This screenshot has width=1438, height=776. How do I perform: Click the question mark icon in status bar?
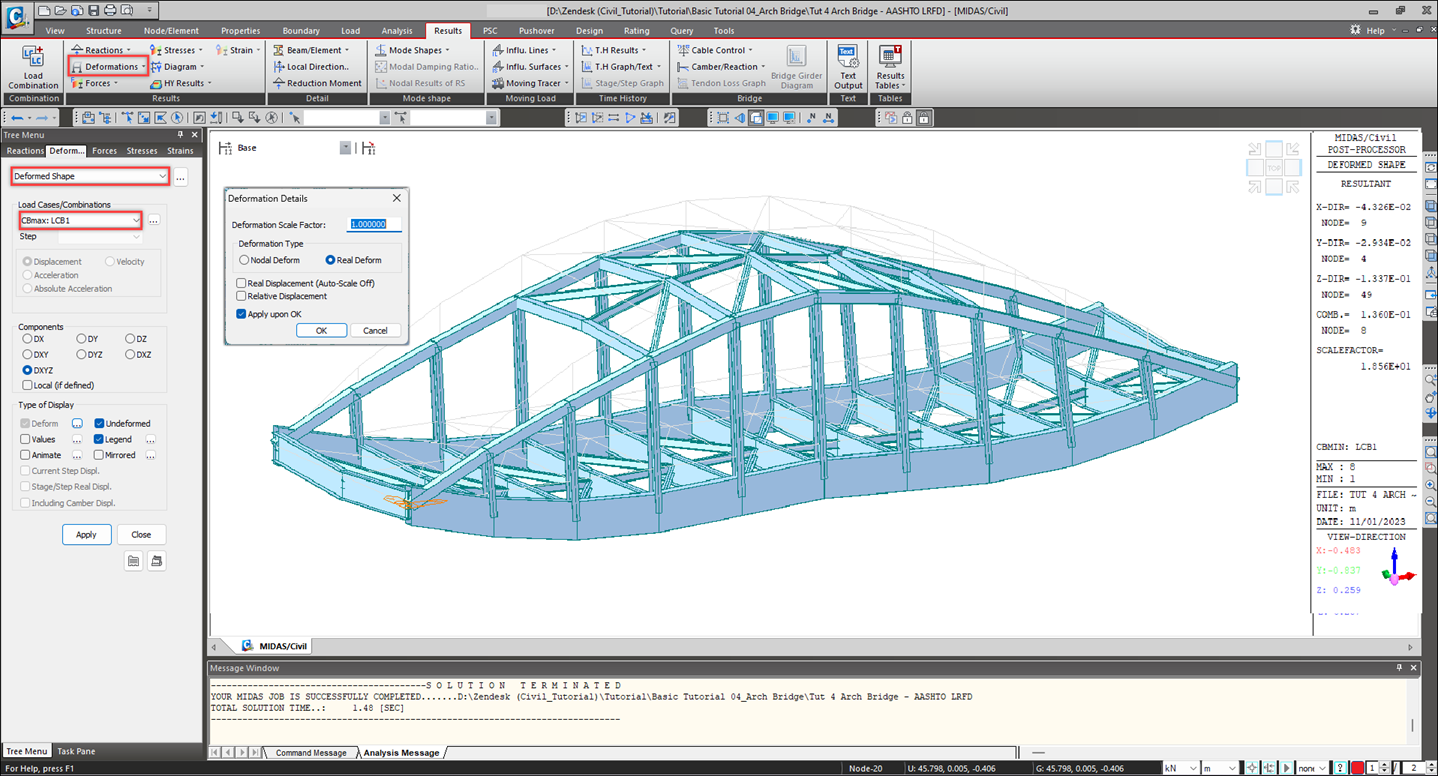coord(1340,768)
